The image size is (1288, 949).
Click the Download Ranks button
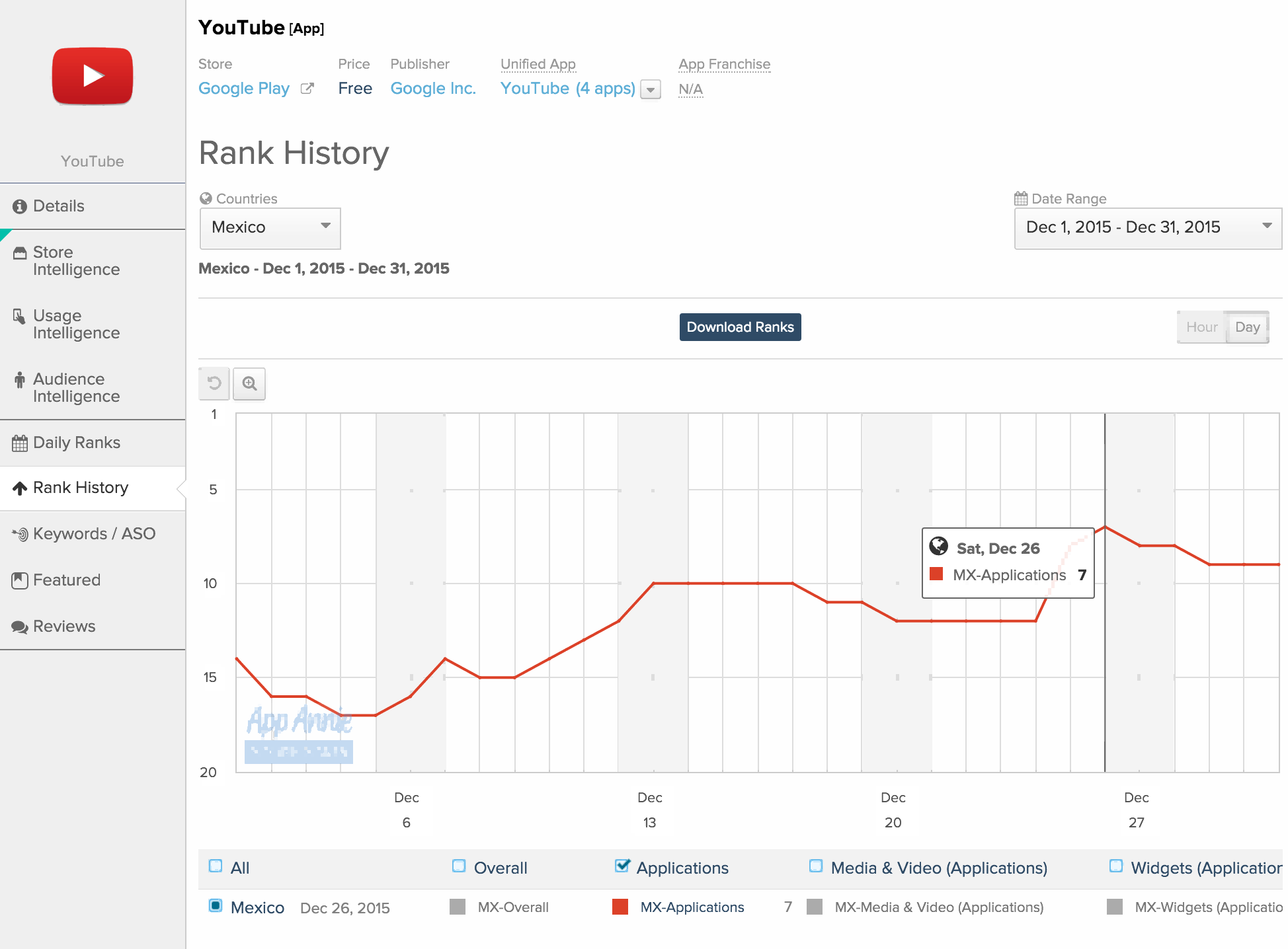(740, 327)
